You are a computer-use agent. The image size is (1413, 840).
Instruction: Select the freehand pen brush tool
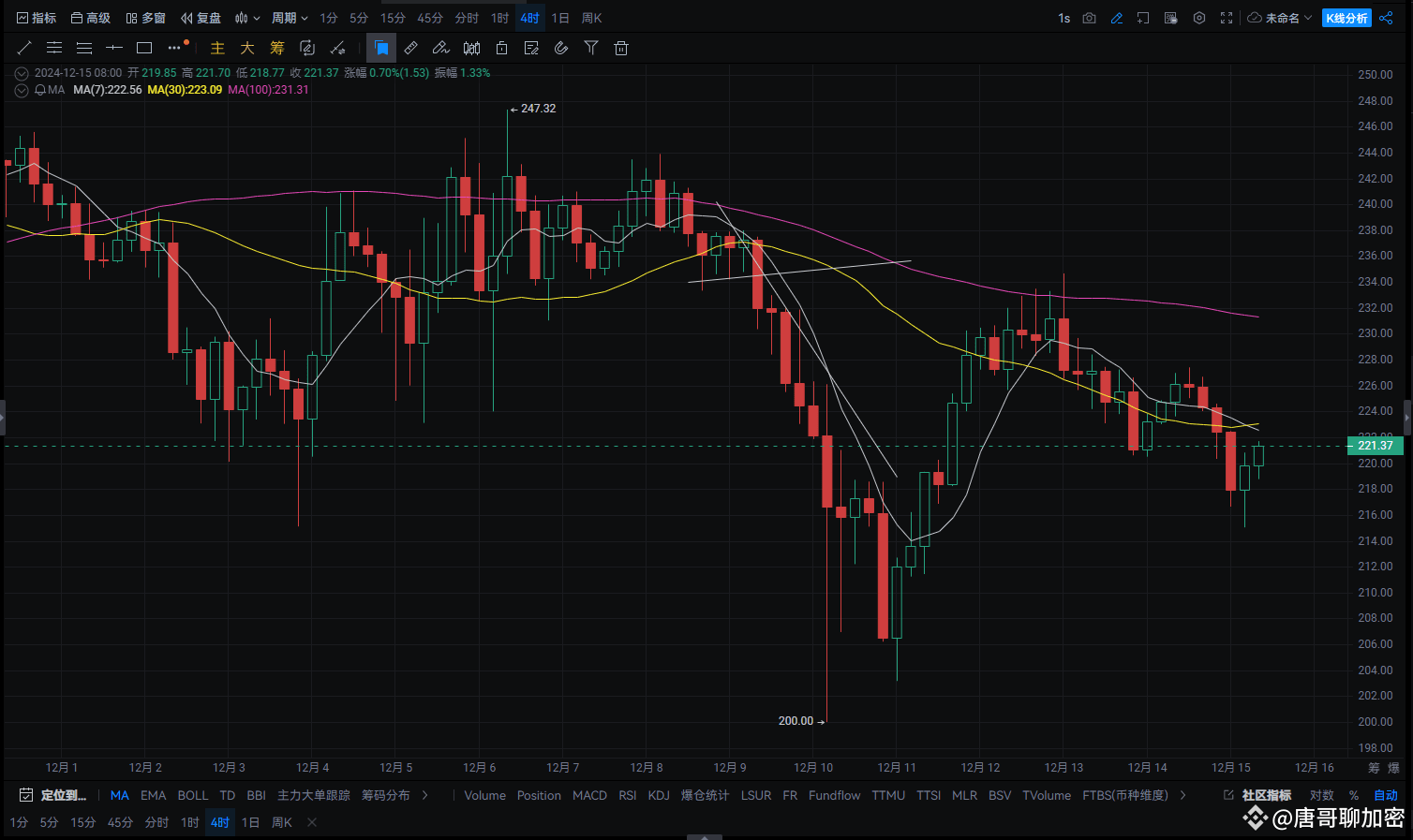pos(441,48)
